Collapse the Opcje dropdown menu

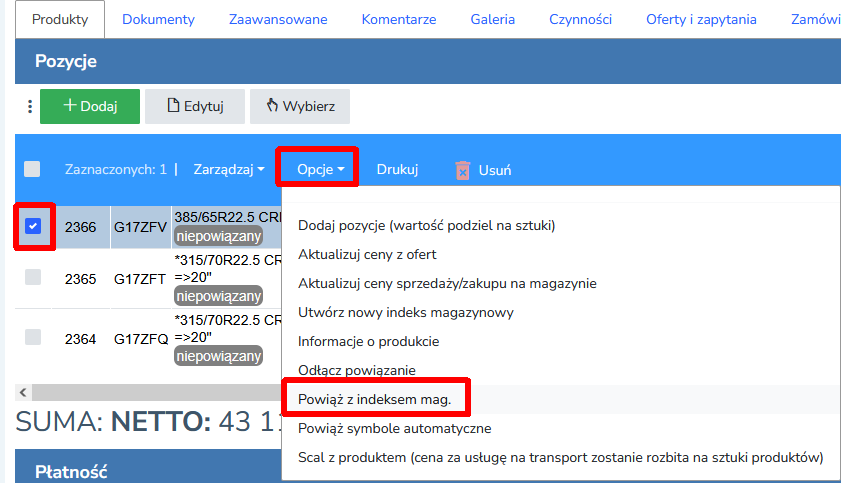(320, 169)
